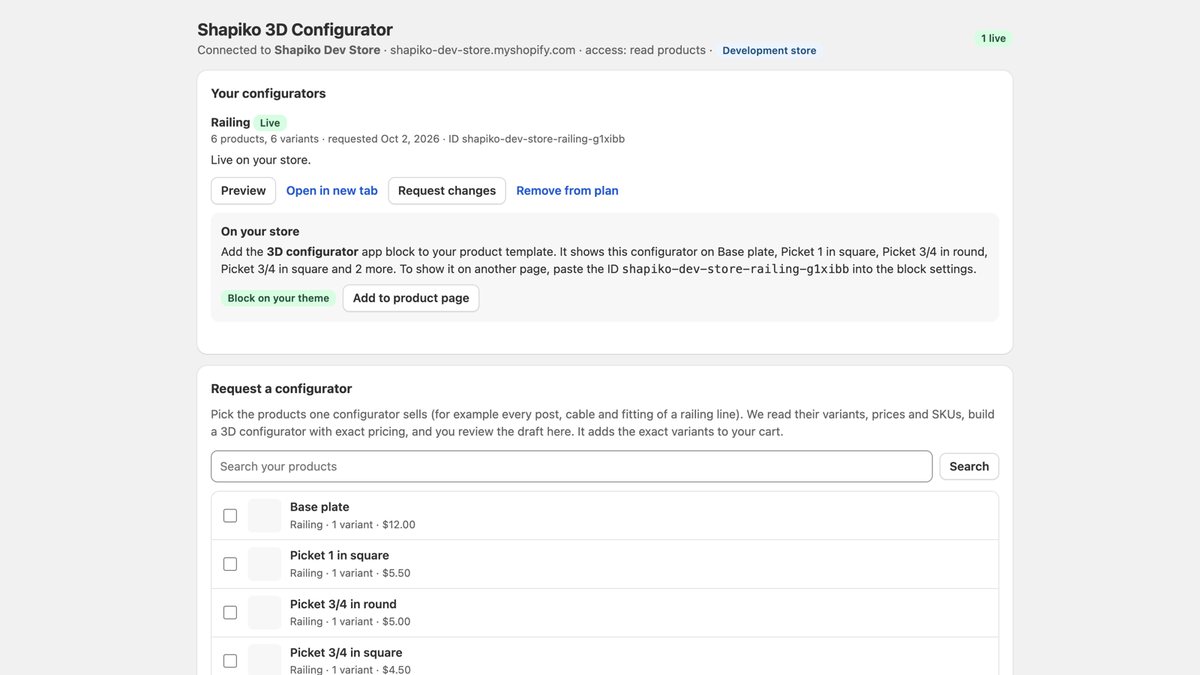Focus the Search your products field
The height and width of the screenshot is (675, 1200).
coord(572,467)
